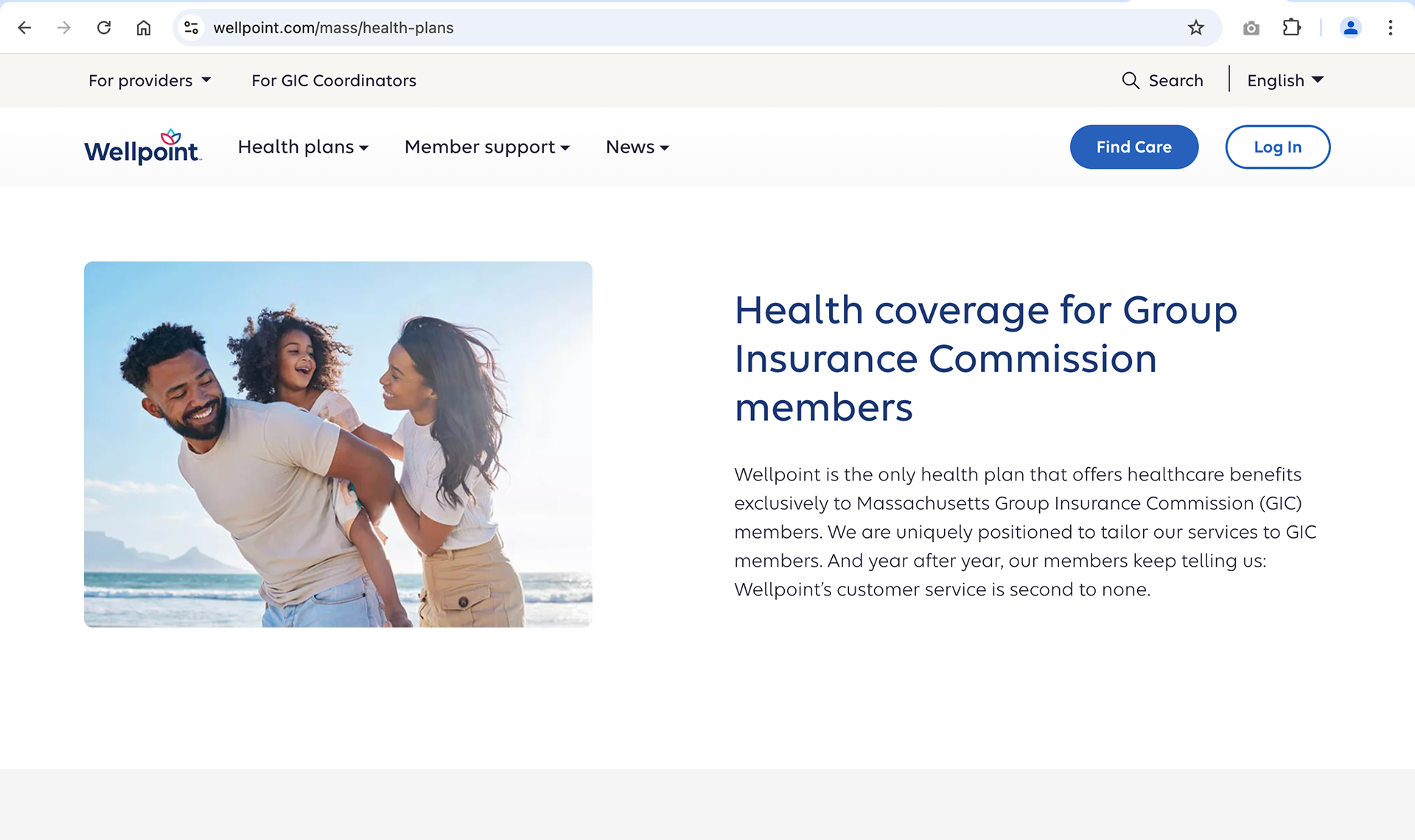Open the browser profile avatar

pyautogui.click(x=1350, y=28)
